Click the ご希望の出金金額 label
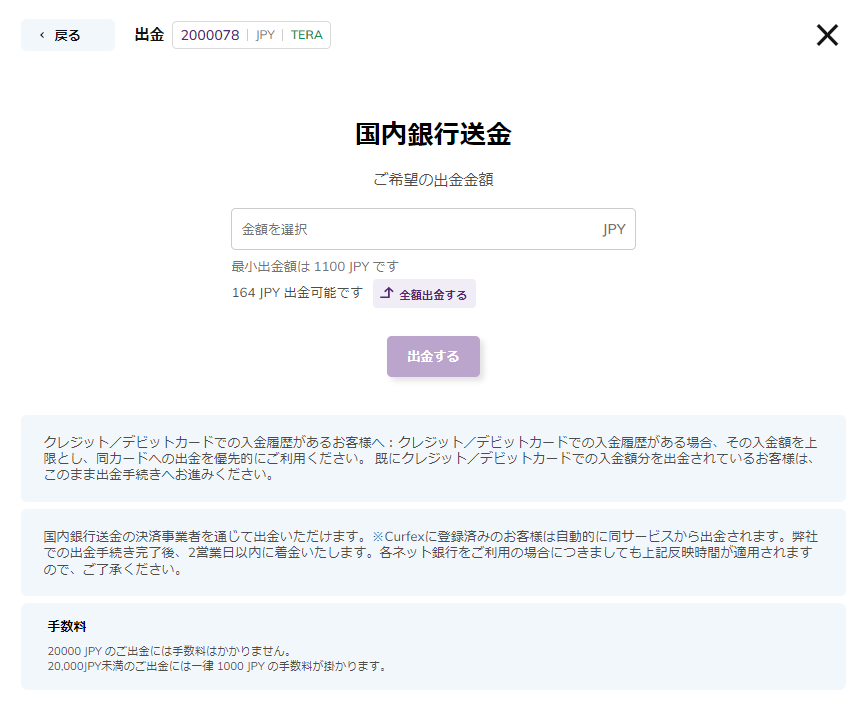The width and height of the screenshot is (865, 707). 433,180
